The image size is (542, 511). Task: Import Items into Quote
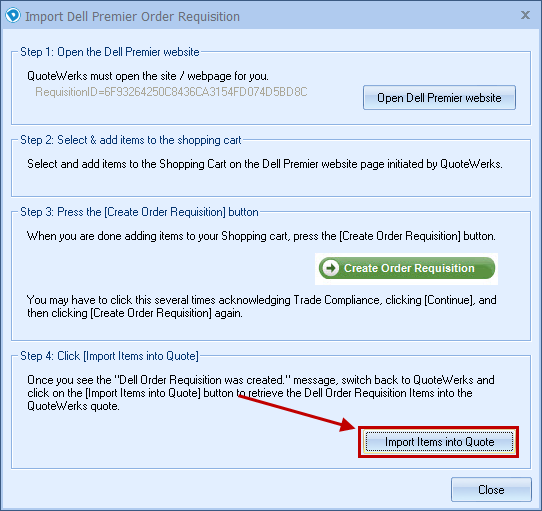[x=439, y=442]
